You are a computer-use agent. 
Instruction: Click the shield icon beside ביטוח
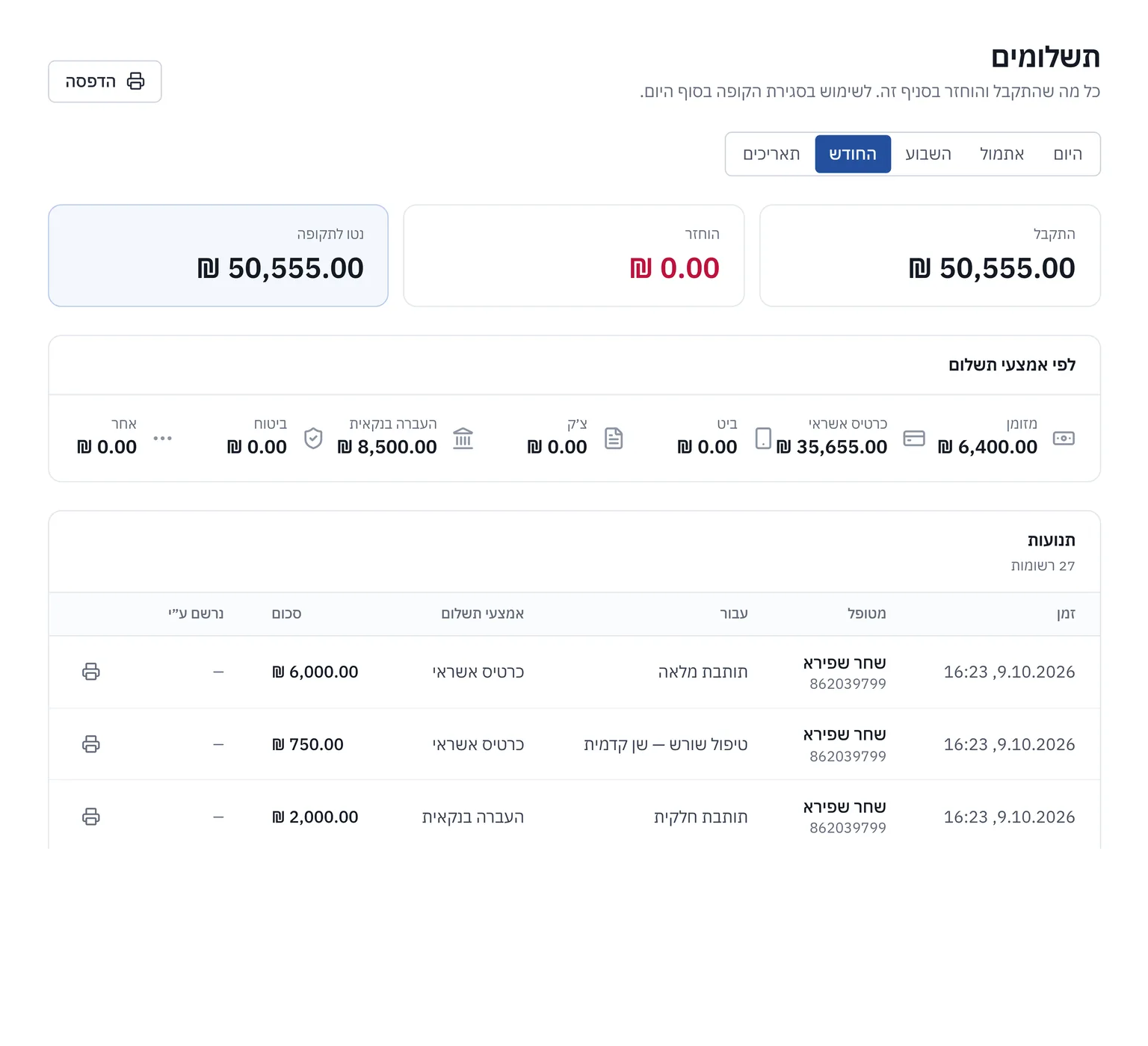pos(313,438)
